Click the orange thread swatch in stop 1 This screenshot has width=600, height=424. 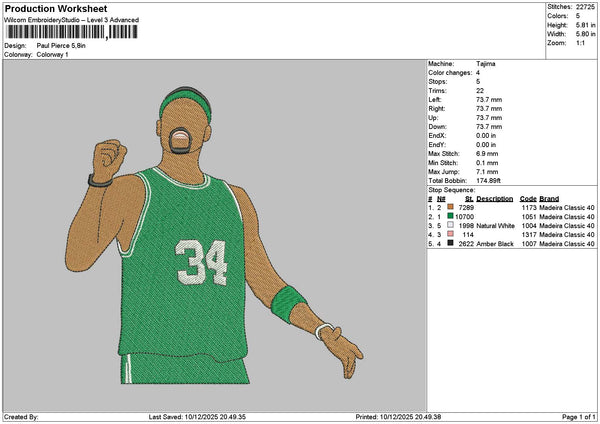(x=450, y=207)
